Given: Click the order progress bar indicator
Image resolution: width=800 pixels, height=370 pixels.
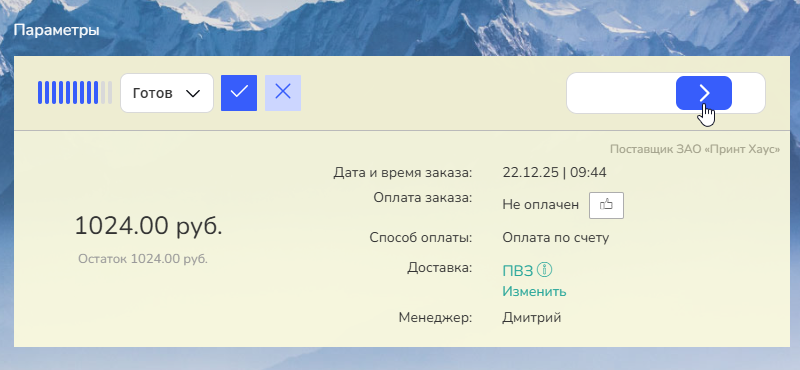Looking at the screenshot, I should (74, 92).
